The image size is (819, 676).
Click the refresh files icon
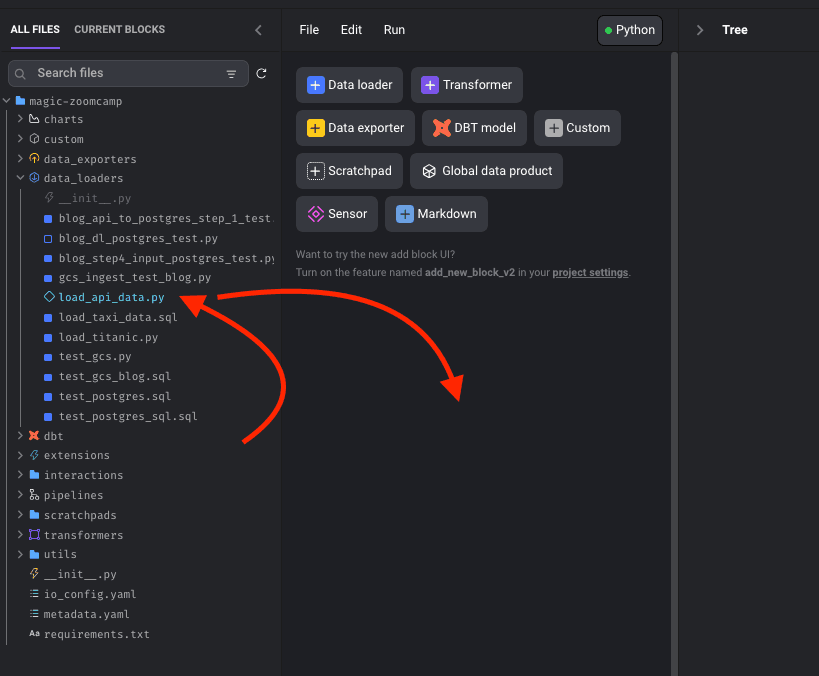pyautogui.click(x=261, y=73)
